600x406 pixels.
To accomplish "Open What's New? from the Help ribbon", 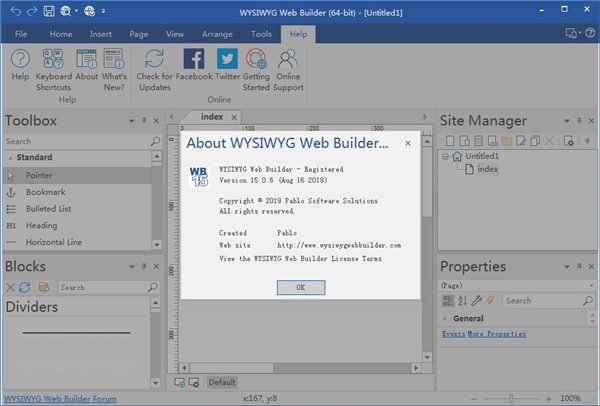I will (x=114, y=70).
